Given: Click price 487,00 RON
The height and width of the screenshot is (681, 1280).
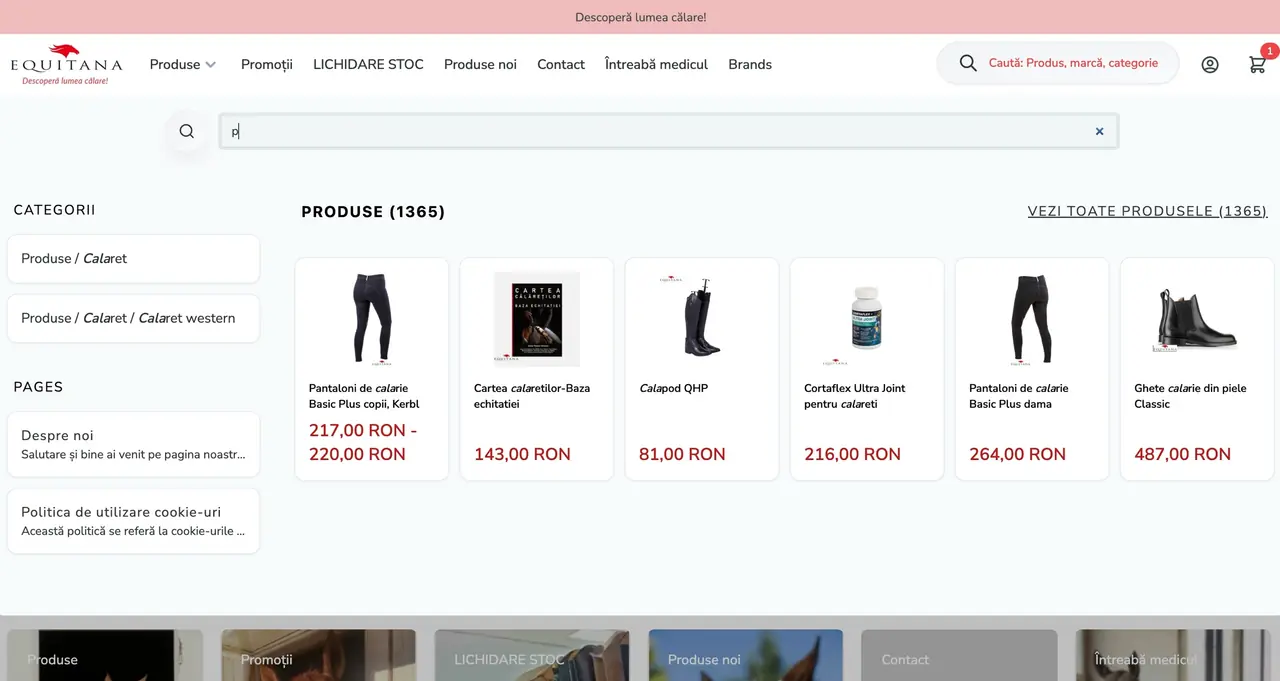Looking at the screenshot, I should [x=1182, y=454].
